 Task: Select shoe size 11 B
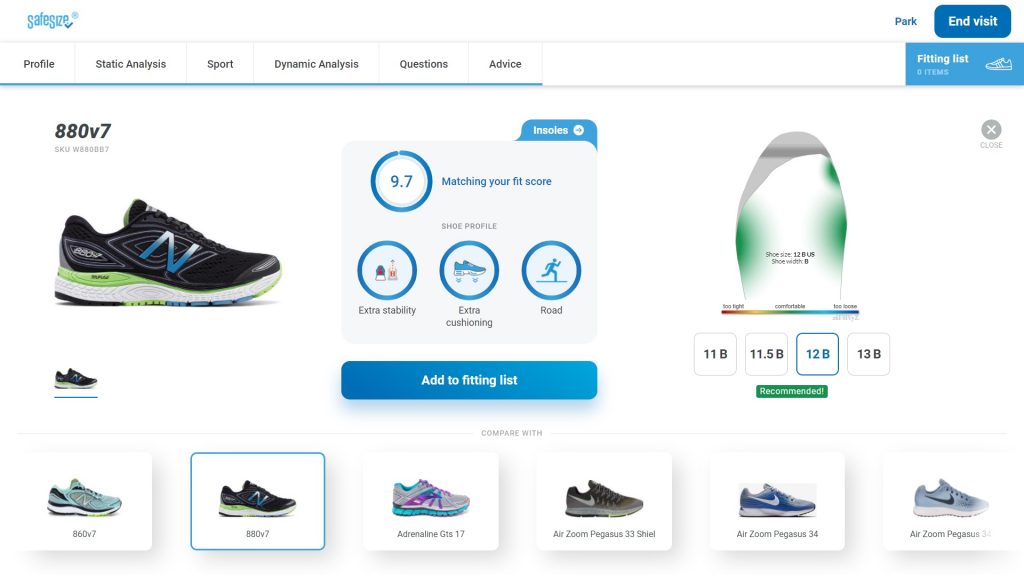[x=715, y=354]
